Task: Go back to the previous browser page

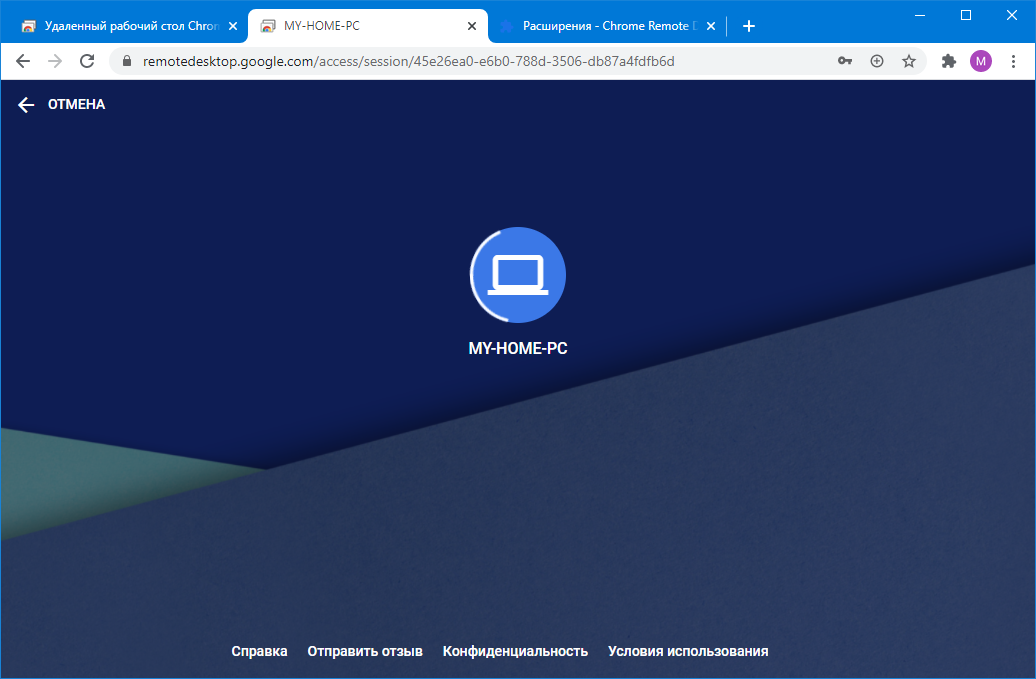Action: tap(23, 61)
